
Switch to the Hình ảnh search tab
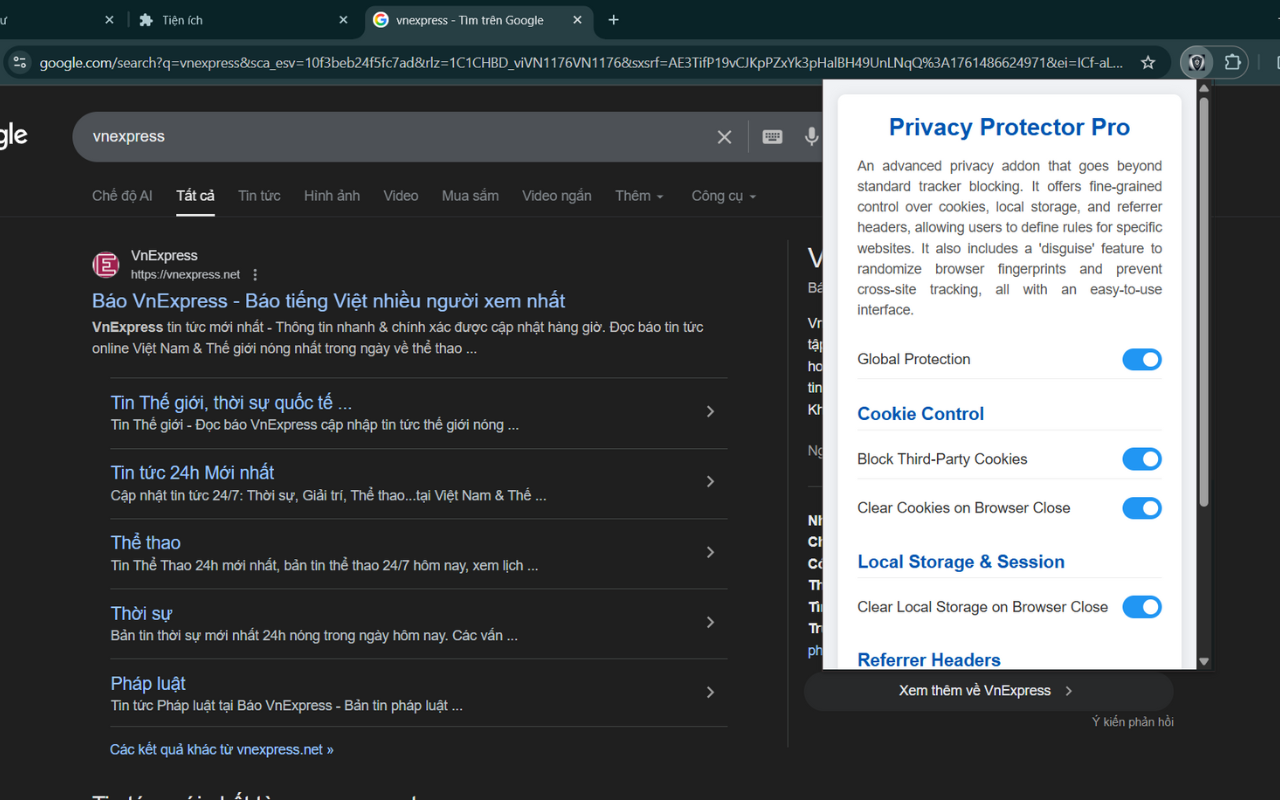pos(331,195)
